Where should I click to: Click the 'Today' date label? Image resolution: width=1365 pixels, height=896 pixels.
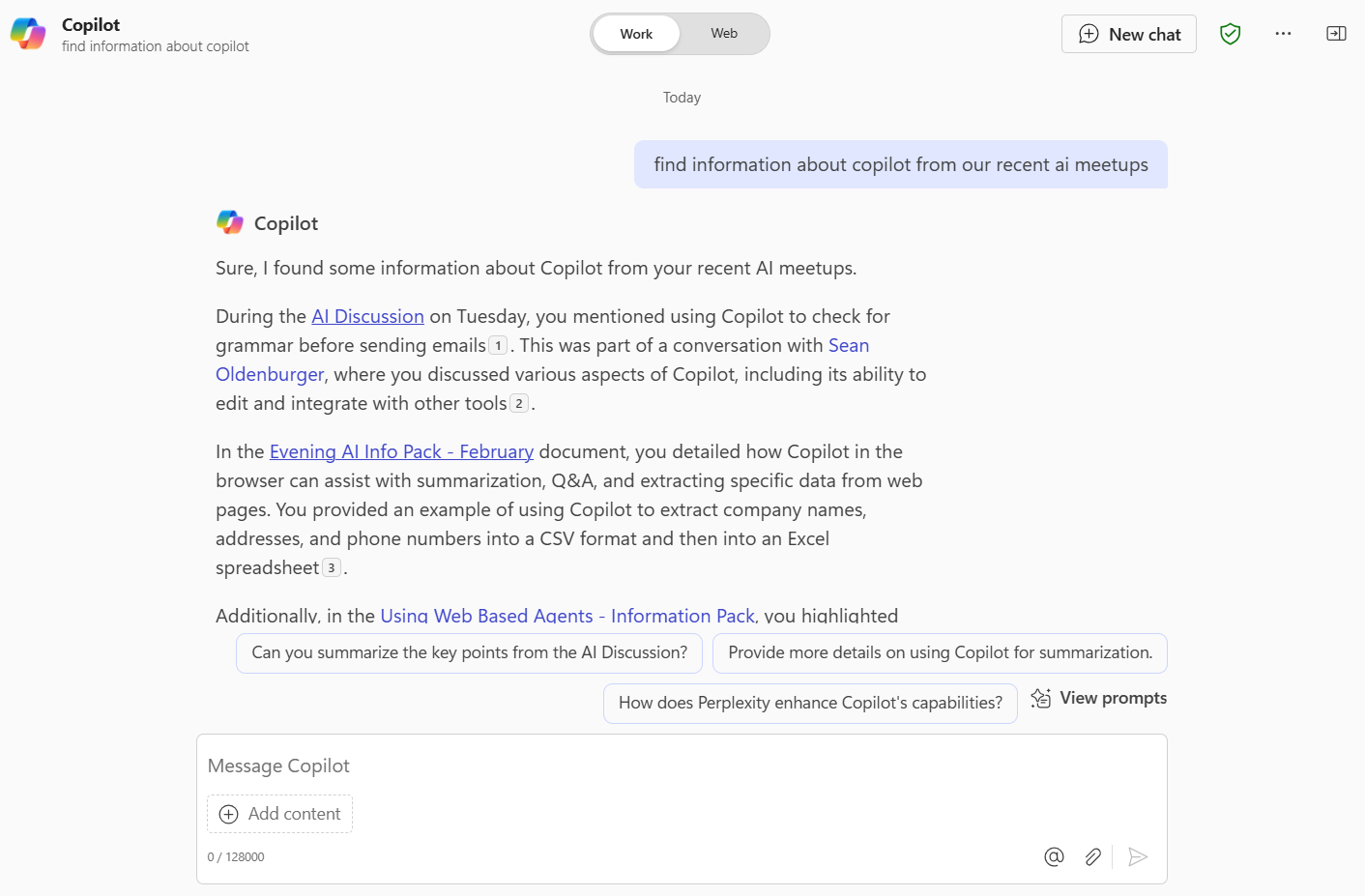(682, 98)
